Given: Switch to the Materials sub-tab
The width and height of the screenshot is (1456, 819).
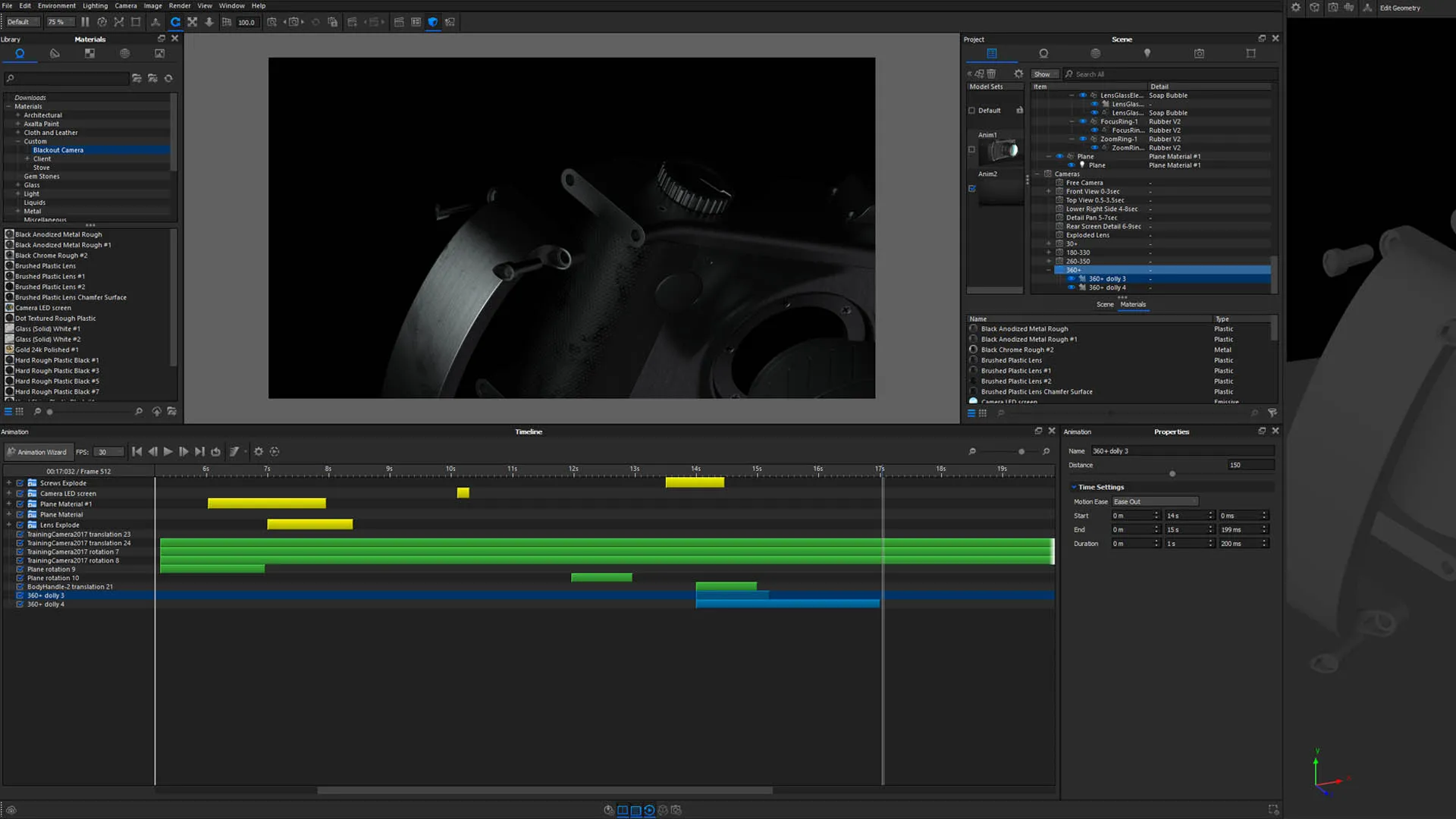Looking at the screenshot, I should [1133, 305].
